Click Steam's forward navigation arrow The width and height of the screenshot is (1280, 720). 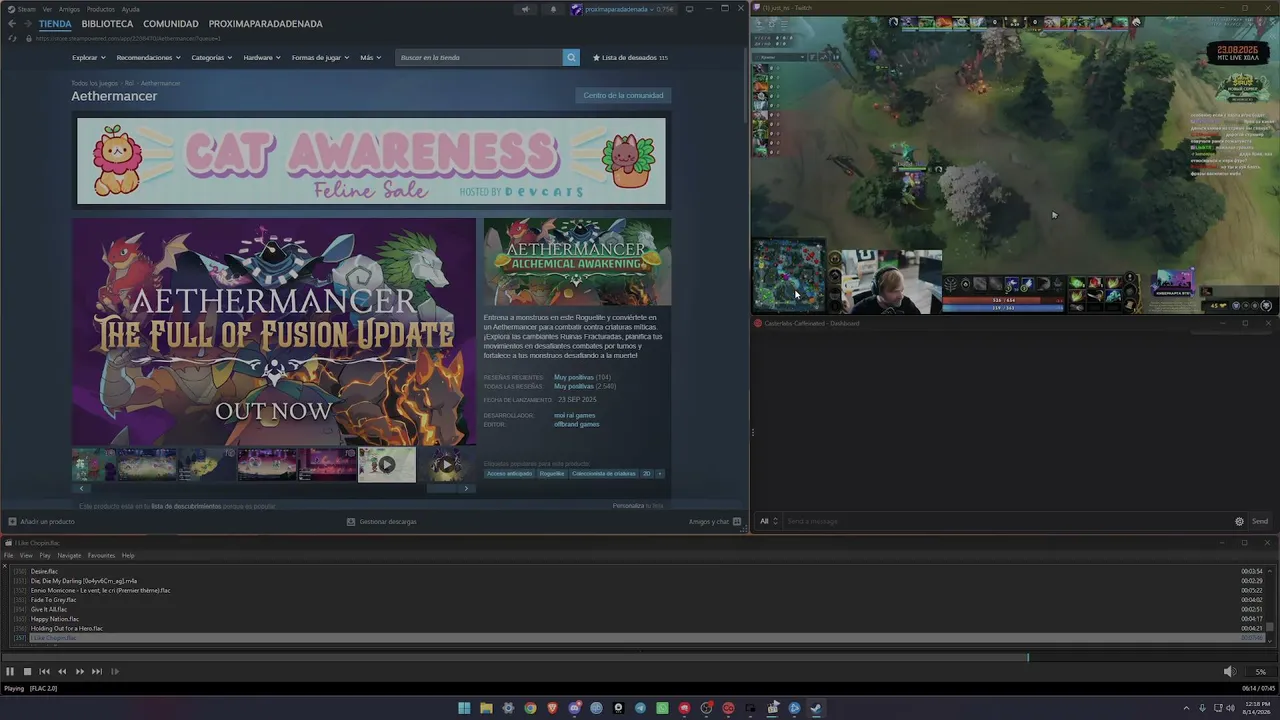pyautogui.click(x=27, y=24)
